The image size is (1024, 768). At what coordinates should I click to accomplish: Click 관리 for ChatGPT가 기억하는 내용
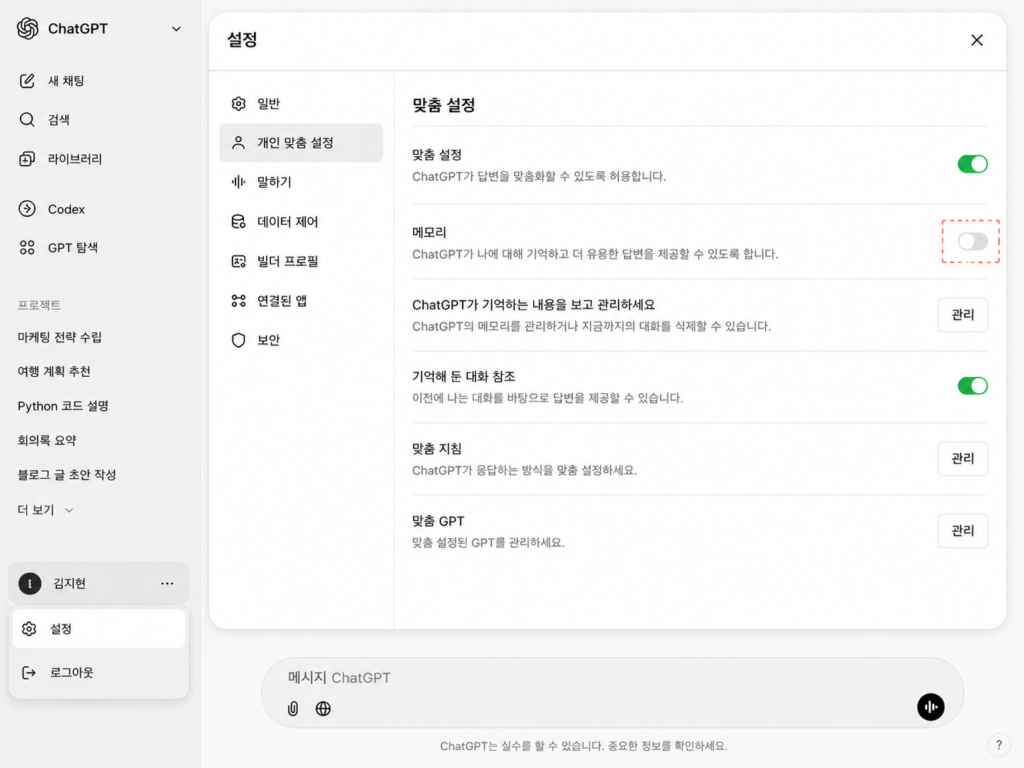963,315
